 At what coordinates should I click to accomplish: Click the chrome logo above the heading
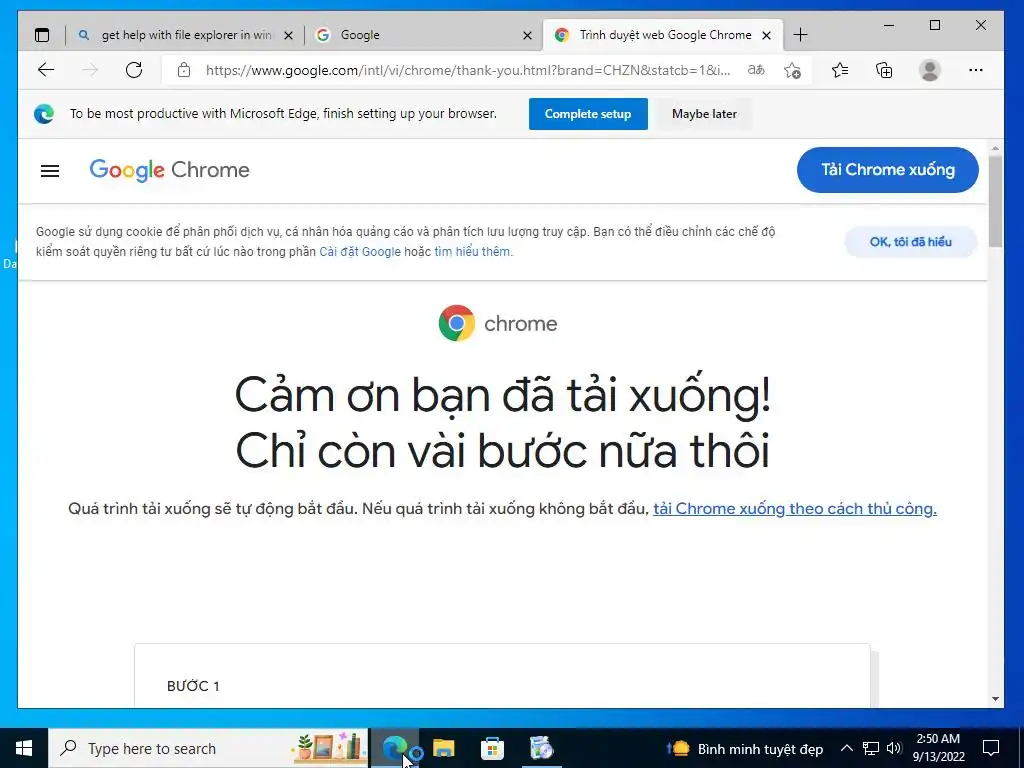[498, 323]
